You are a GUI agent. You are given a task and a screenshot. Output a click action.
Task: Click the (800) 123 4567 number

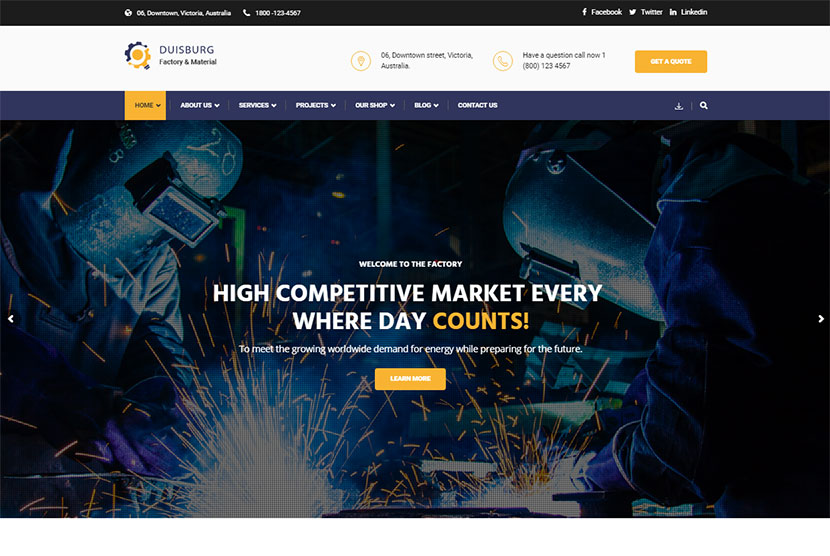(x=546, y=66)
